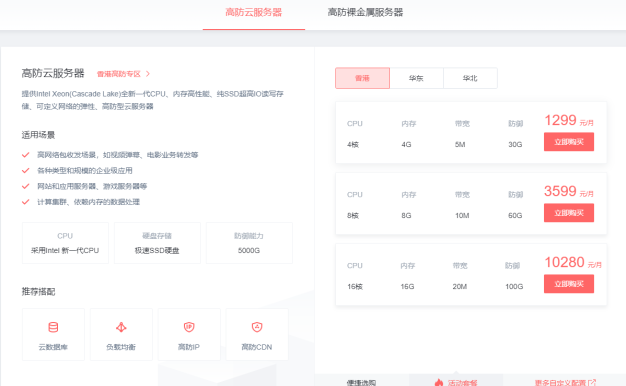The image size is (626, 386).
Task: Click the 网站和应用服务器、游戏服务器等 line
Action: [x=92, y=186]
